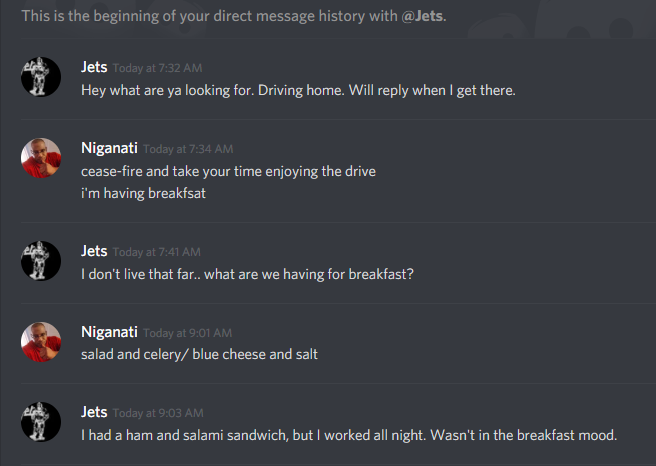Click the 'Today at 7:34 AM' timestamp
This screenshot has width=656, height=466.
click(x=188, y=149)
